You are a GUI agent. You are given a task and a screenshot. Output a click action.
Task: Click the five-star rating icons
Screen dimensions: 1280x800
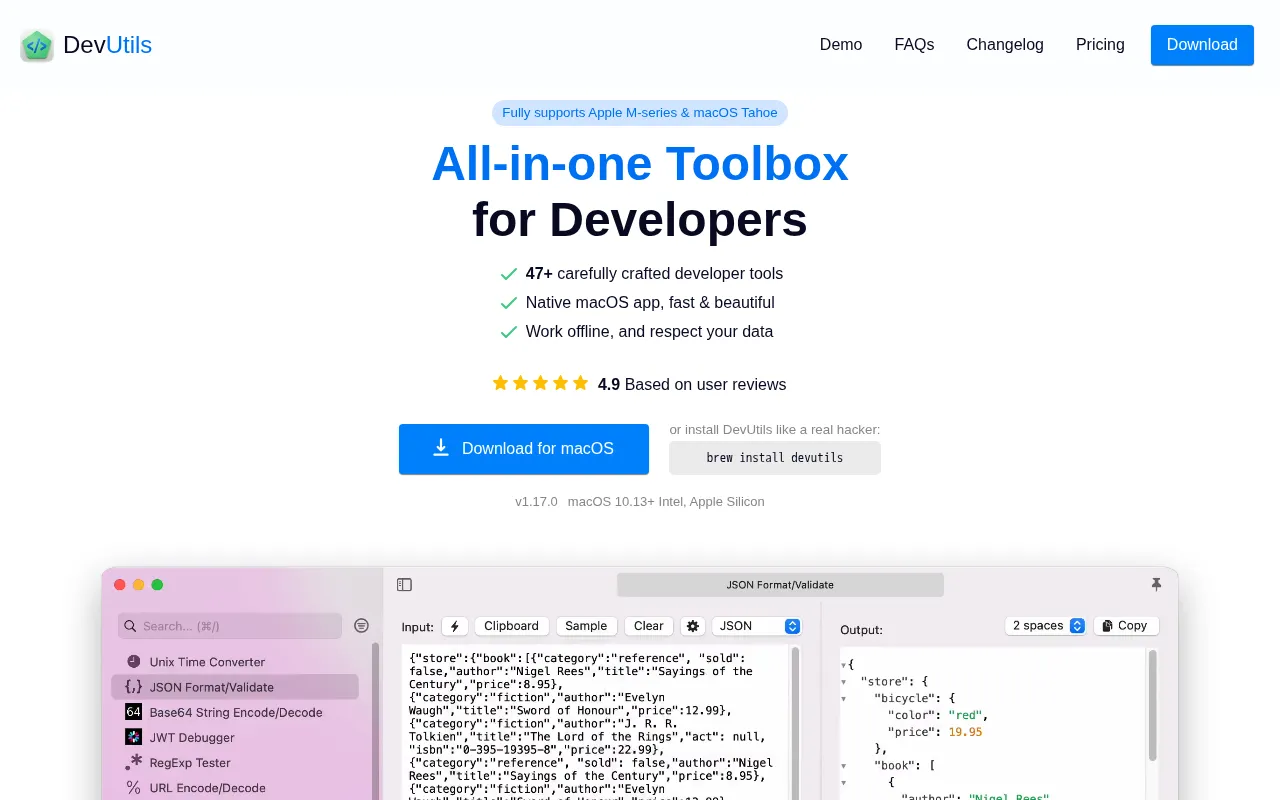tap(540, 383)
